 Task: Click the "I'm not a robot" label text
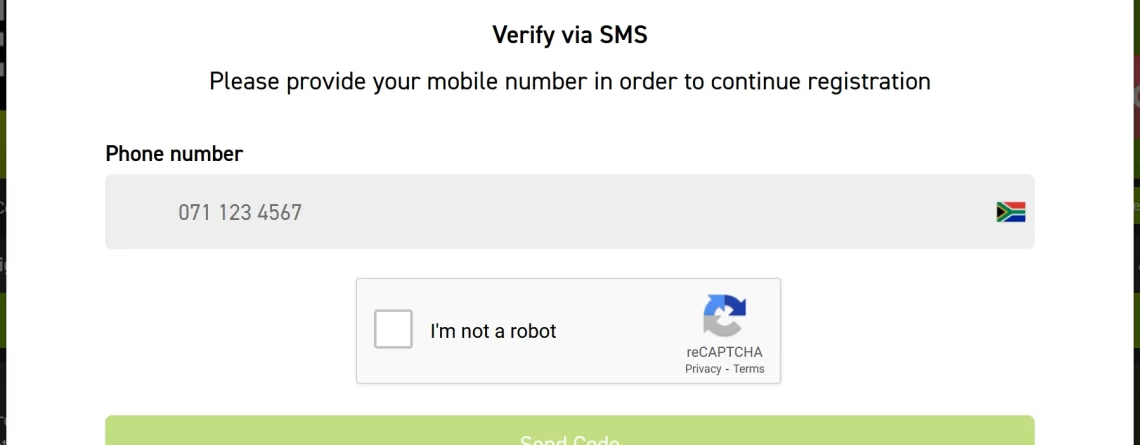[x=493, y=331]
